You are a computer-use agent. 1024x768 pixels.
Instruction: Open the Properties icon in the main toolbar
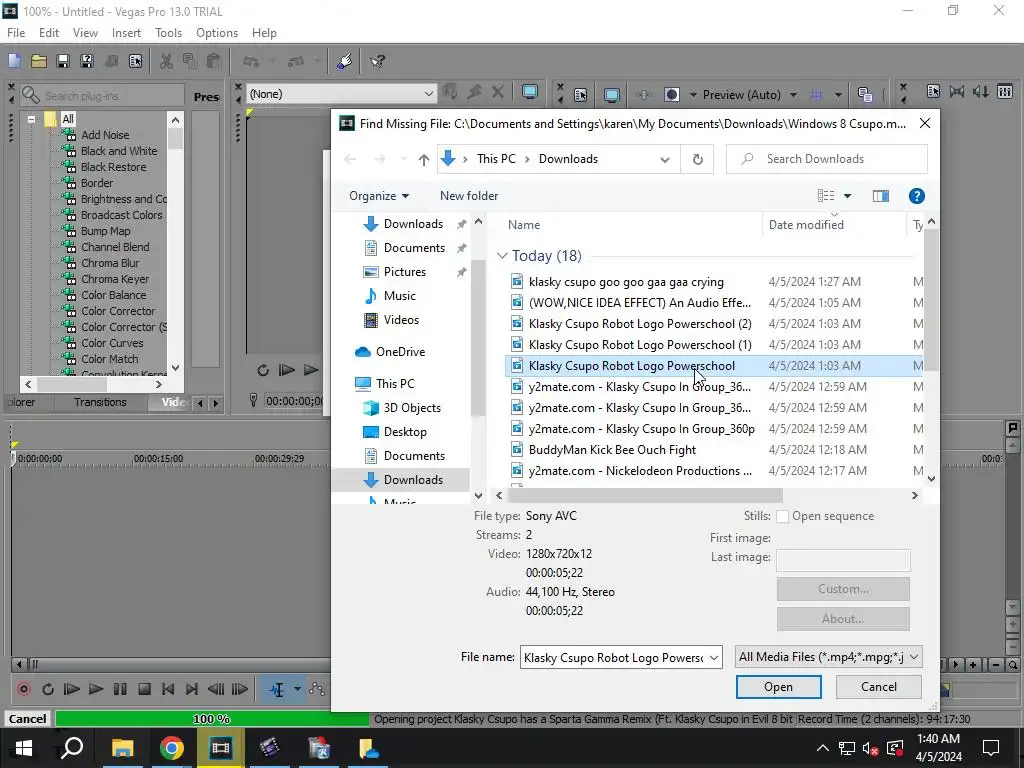135,61
